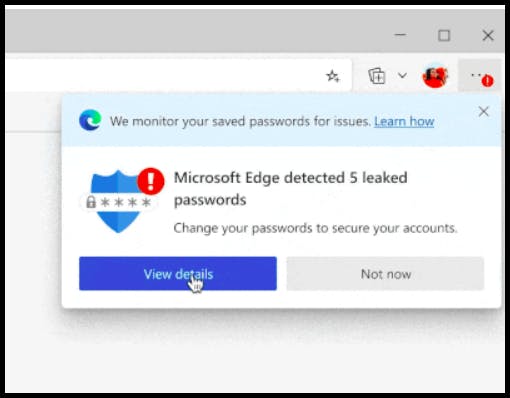Image resolution: width=510 pixels, height=398 pixels.
Task: Choose the Not now button
Action: tap(385, 274)
